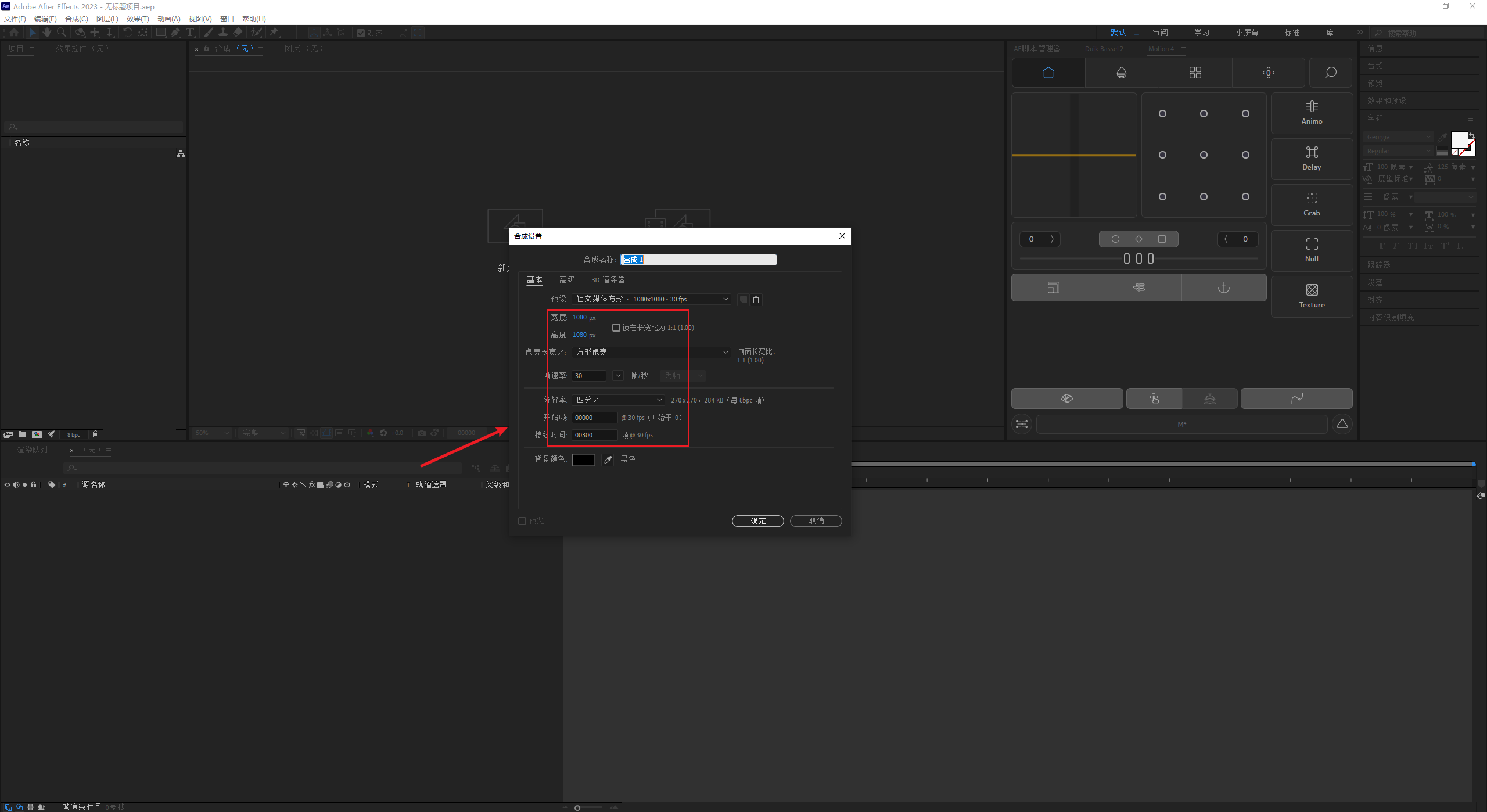Switch to the 3D 渲染器 tab
Viewport: 1487px width, 812px height.
[x=608, y=280]
